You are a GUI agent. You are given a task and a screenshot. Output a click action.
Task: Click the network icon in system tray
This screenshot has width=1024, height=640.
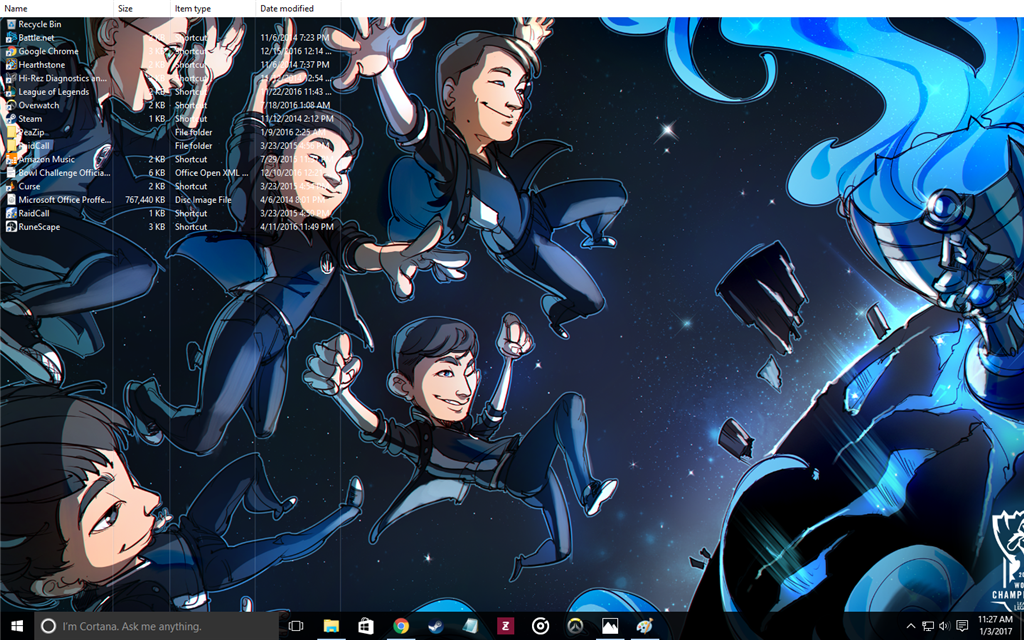(927, 626)
